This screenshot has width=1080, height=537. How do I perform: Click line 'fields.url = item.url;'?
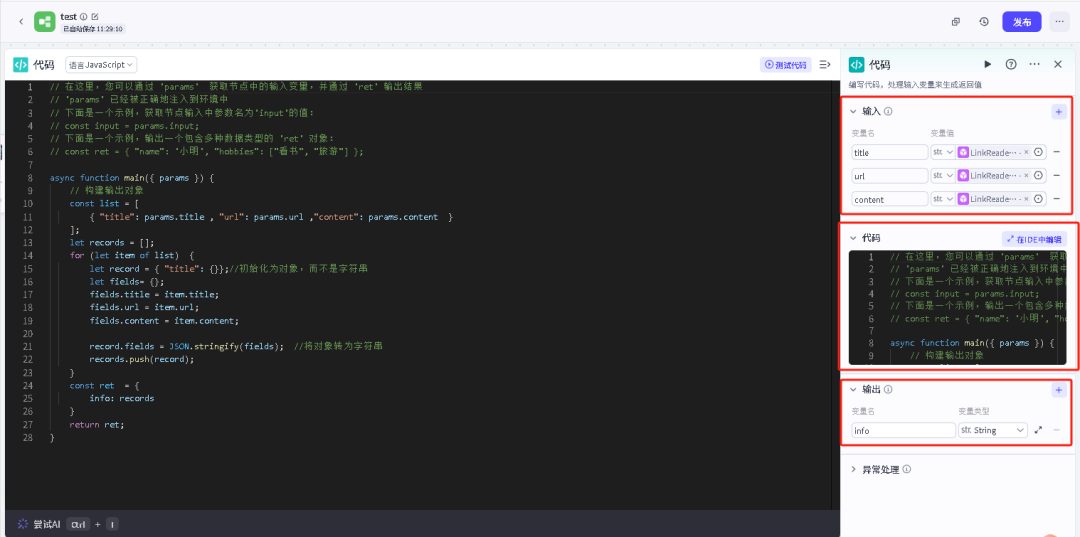(x=144, y=307)
